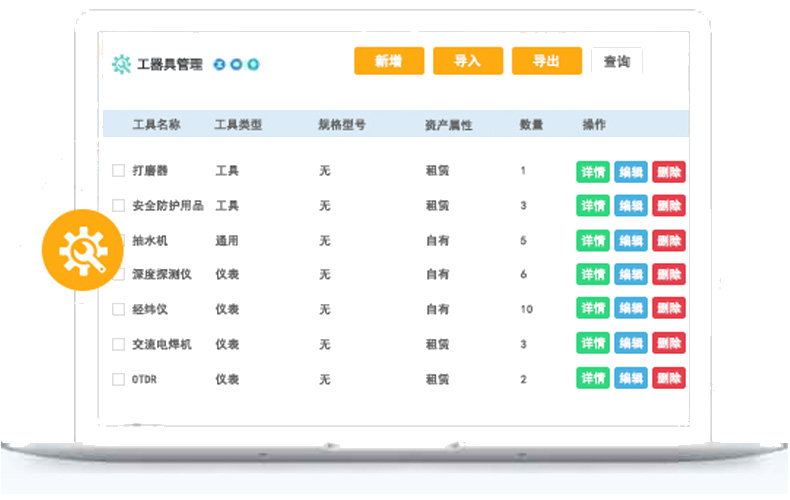
Task: Open 详情 for the OTDR row
Action: [593, 378]
